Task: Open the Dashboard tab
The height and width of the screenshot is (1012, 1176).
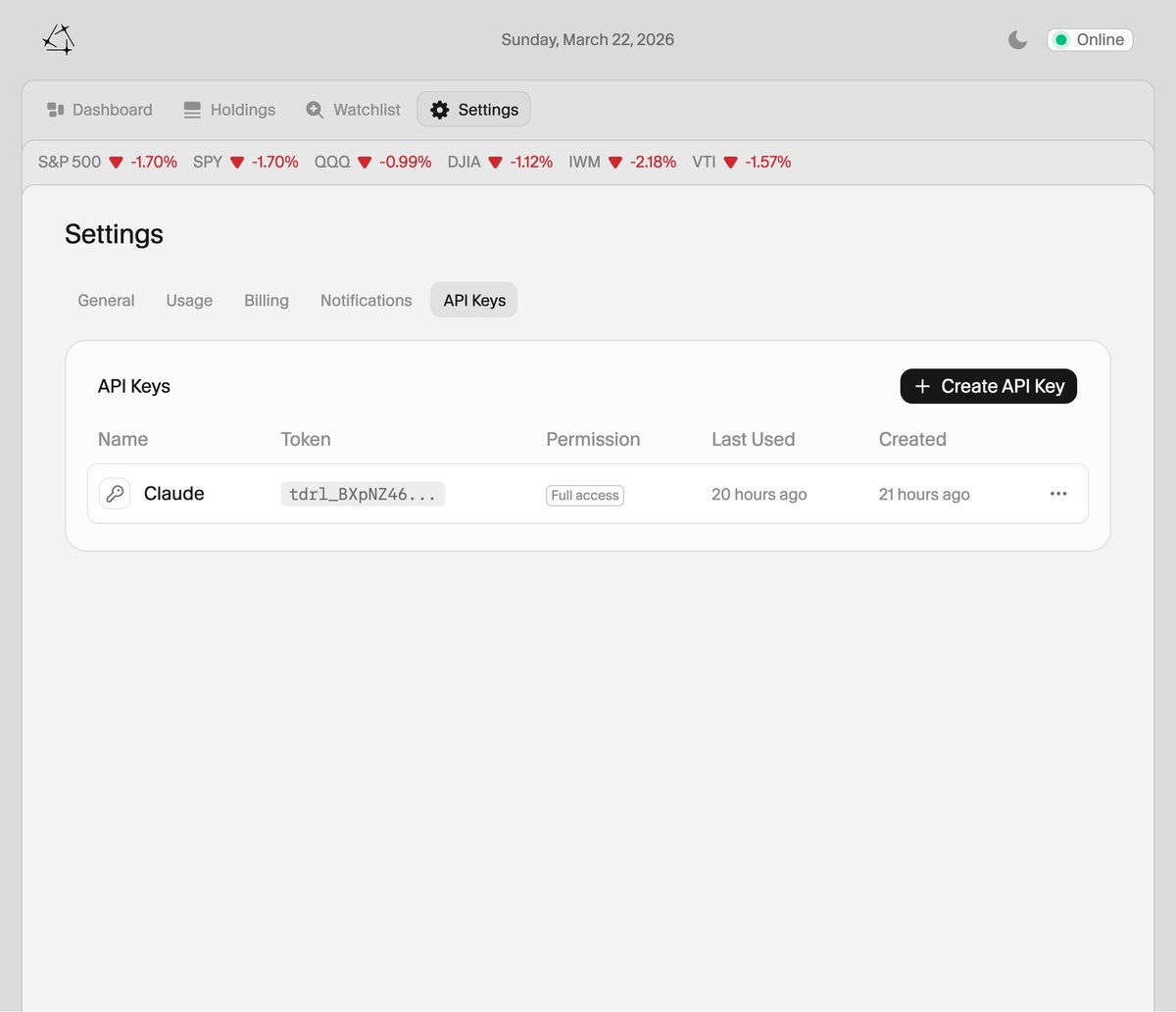Action: click(x=100, y=110)
